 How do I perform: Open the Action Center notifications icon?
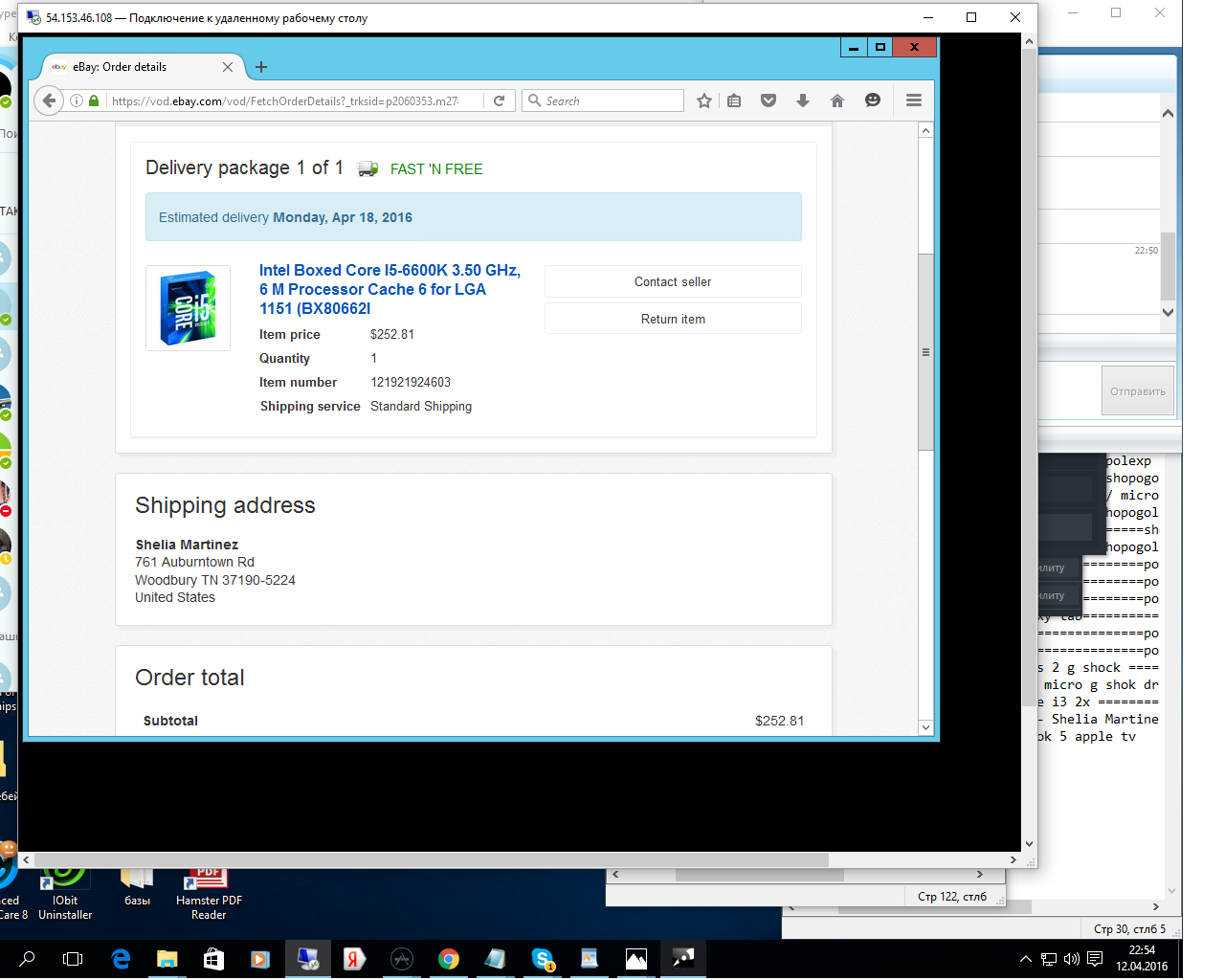1095,959
